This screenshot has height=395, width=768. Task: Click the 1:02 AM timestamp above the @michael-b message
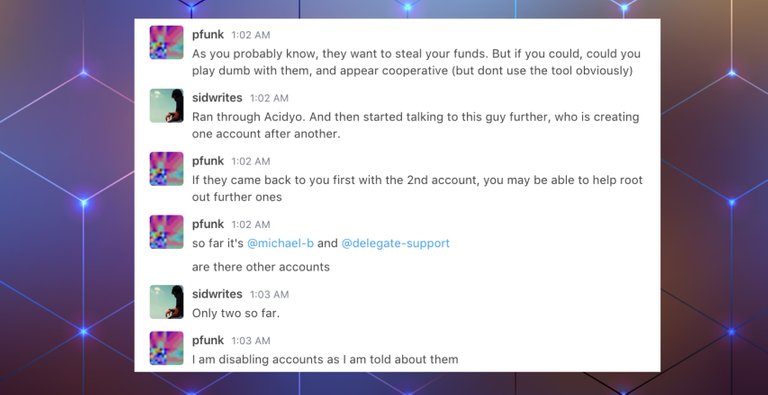[x=251, y=224]
